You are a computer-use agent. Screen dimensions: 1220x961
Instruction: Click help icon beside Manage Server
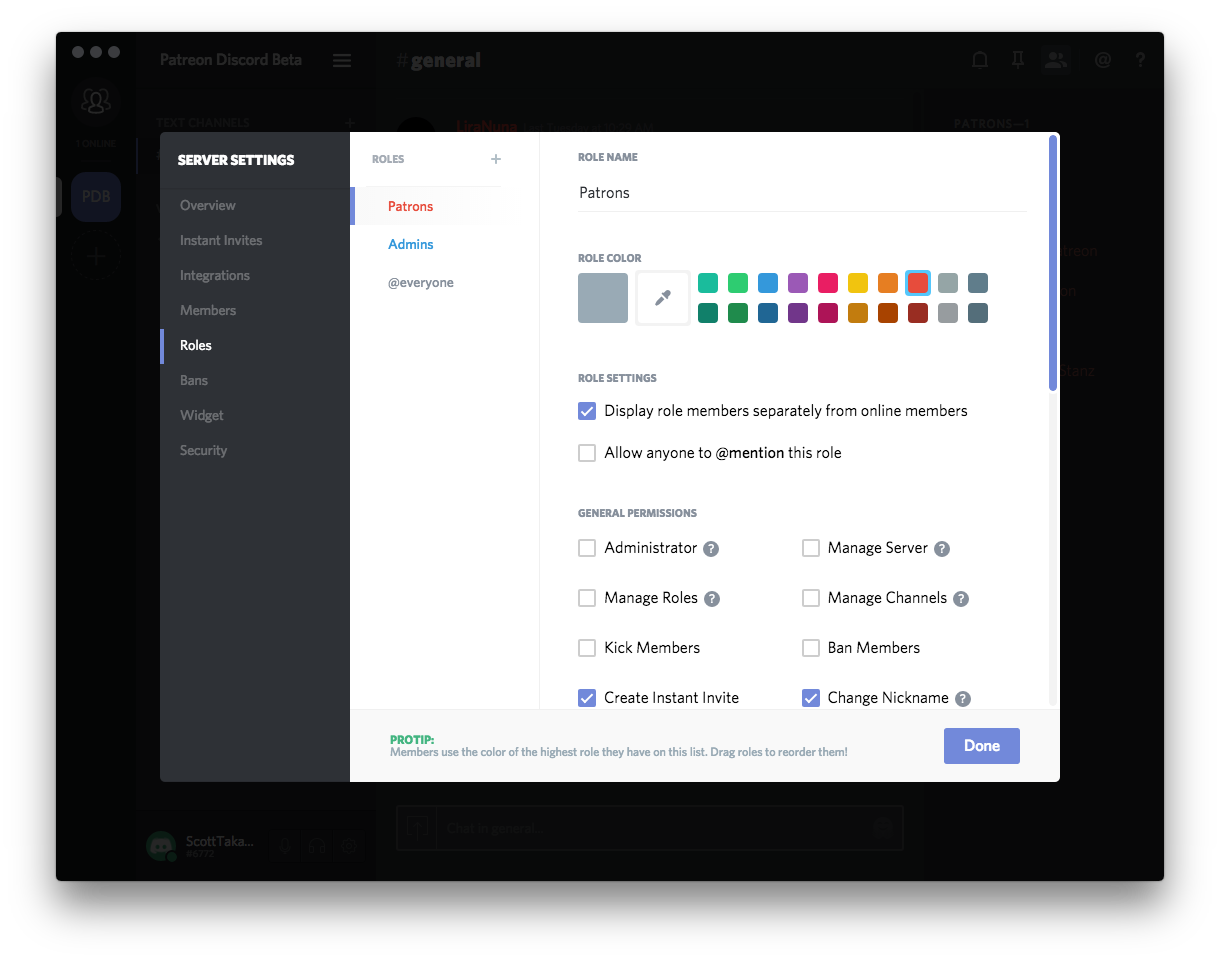point(941,549)
